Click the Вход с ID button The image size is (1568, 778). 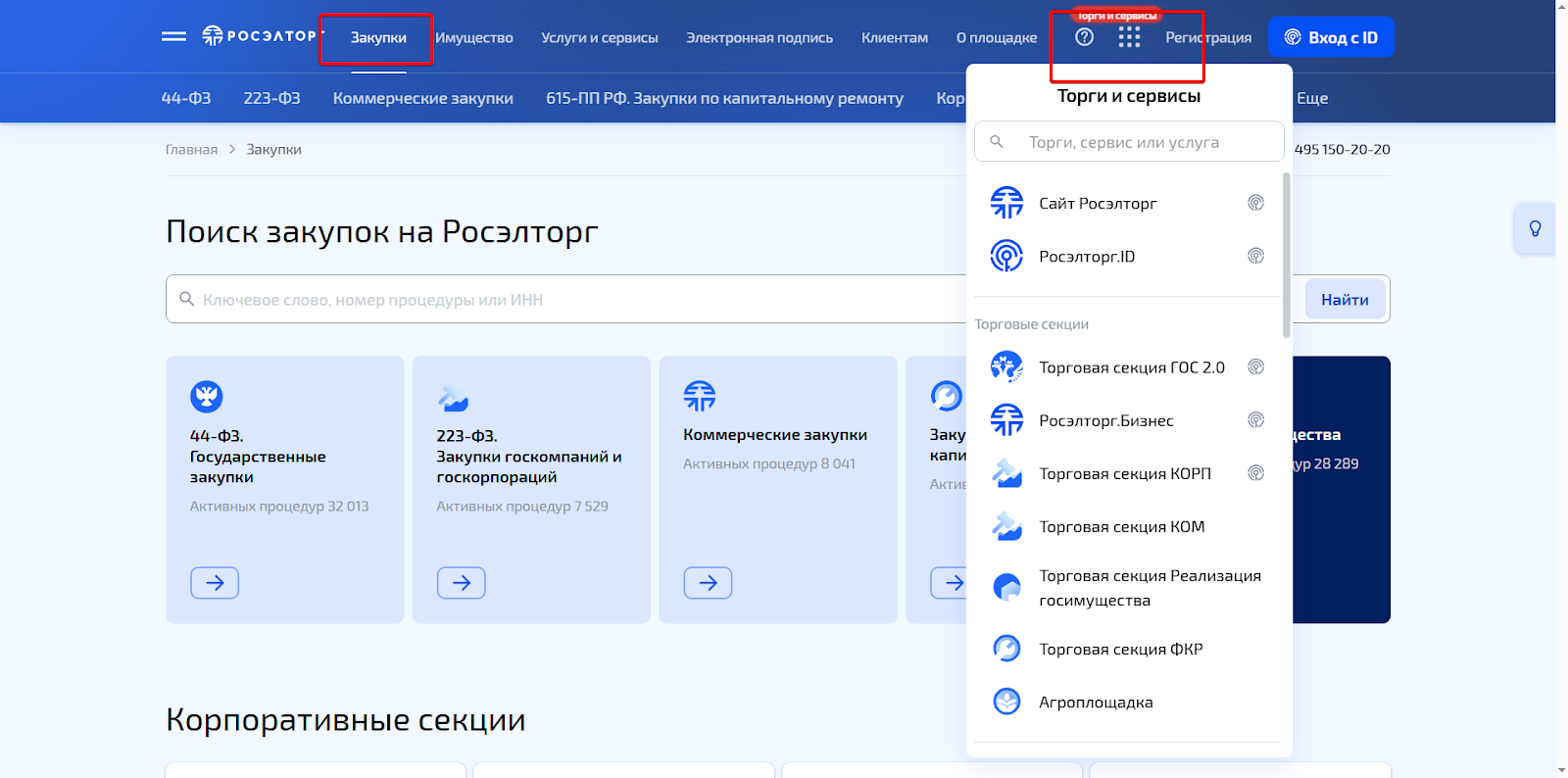tap(1331, 37)
